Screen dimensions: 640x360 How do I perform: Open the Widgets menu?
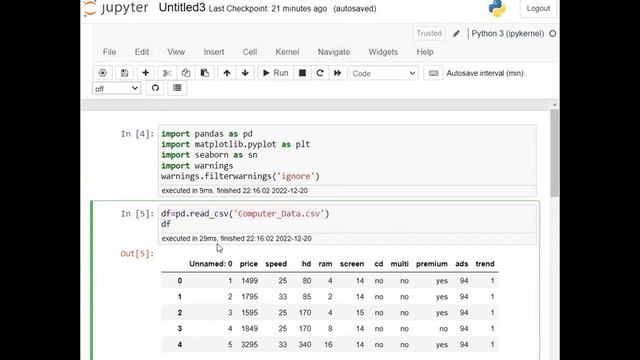tap(383, 52)
